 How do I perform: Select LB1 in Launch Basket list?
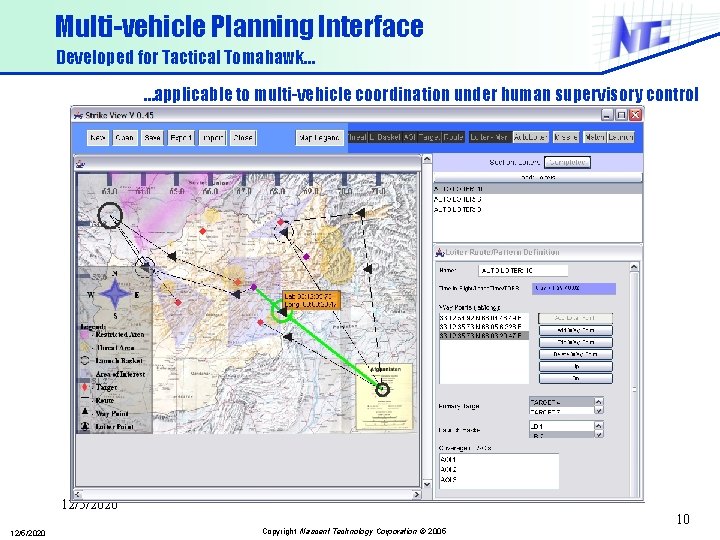coord(561,426)
